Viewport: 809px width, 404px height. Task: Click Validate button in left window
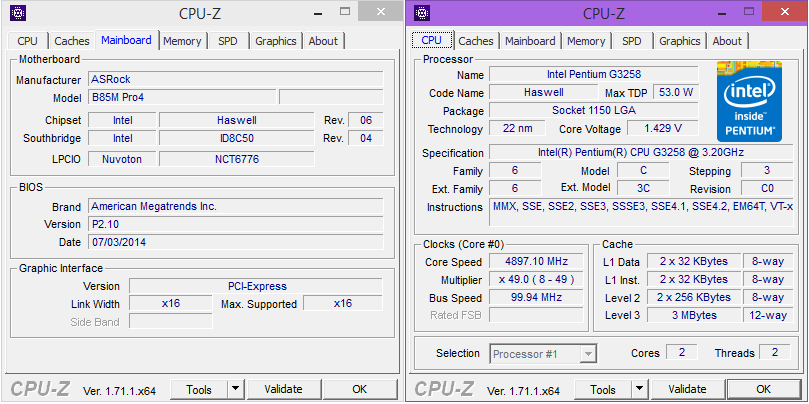[283, 389]
